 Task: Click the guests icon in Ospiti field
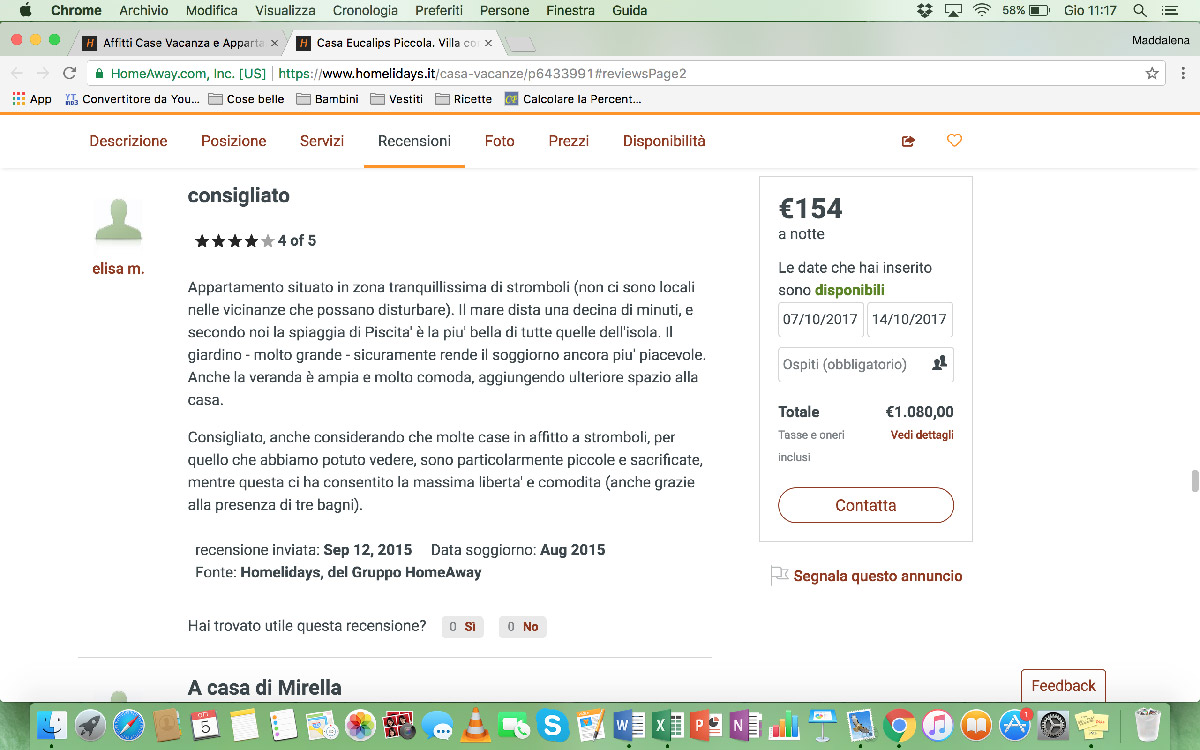click(938, 364)
